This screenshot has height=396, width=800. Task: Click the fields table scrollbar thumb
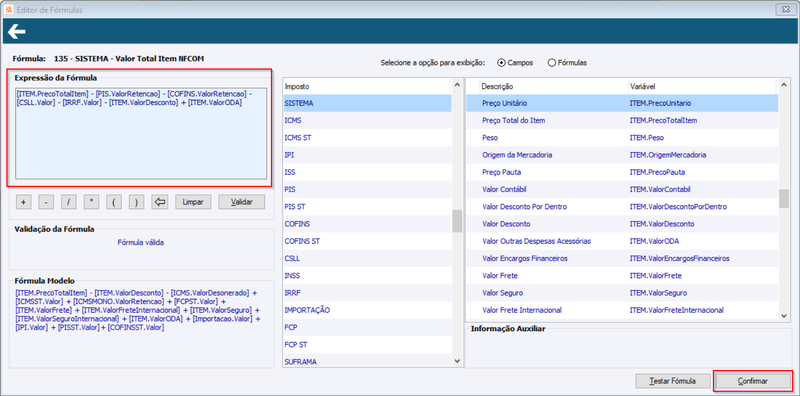point(784,199)
